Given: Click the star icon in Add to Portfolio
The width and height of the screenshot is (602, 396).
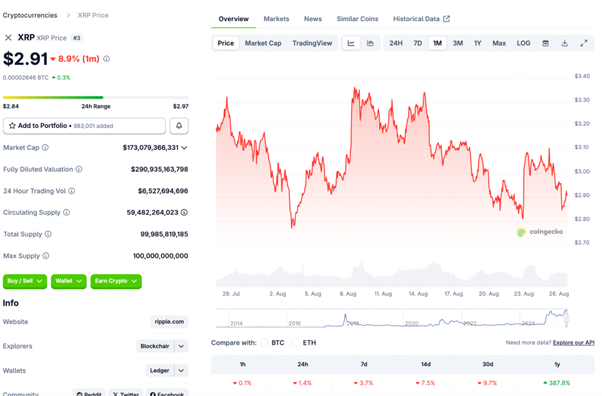Looking at the screenshot, I should click(12, 126).
